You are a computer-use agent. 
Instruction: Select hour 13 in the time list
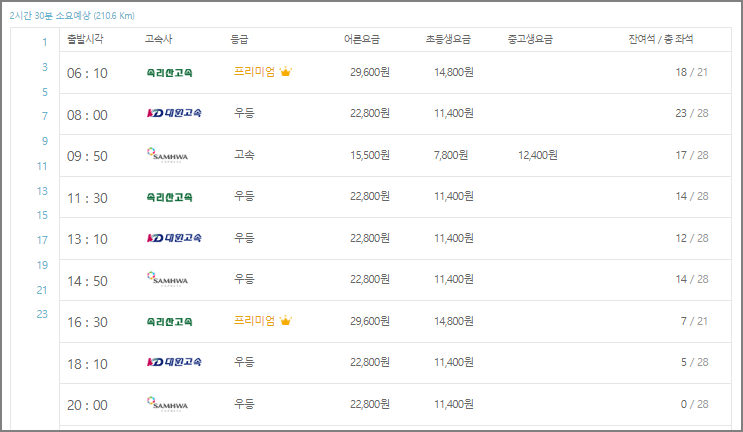coord(42,191)
